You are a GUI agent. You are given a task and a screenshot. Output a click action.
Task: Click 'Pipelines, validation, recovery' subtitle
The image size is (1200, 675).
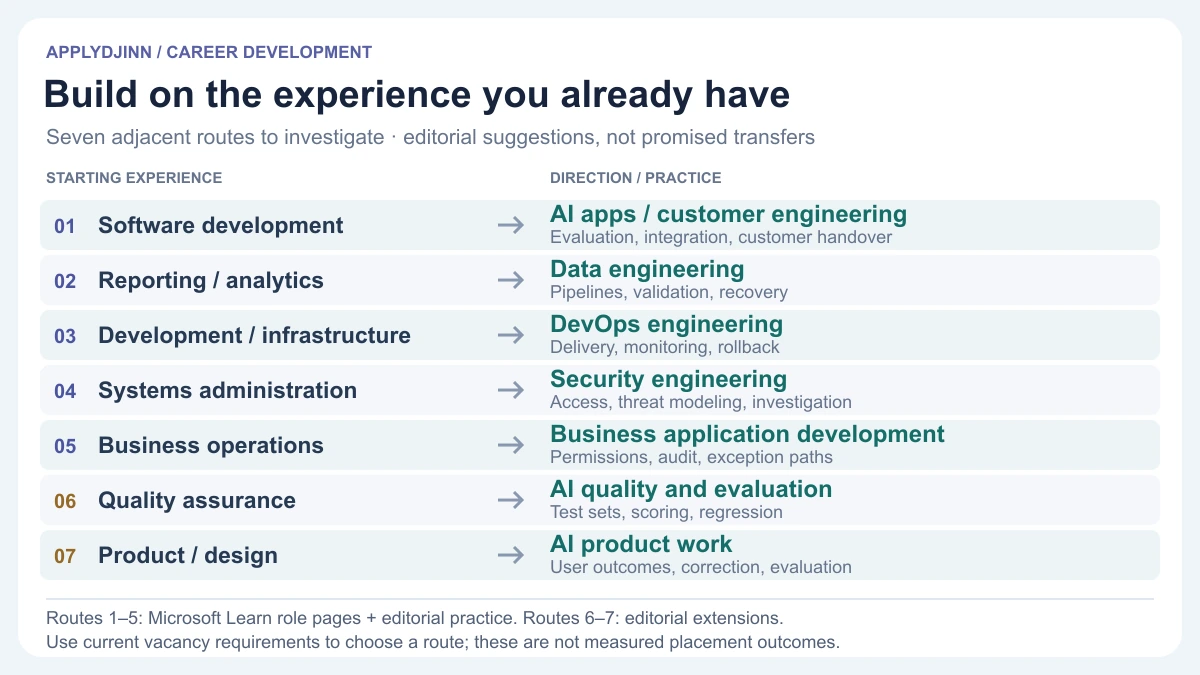coord(669,293)
